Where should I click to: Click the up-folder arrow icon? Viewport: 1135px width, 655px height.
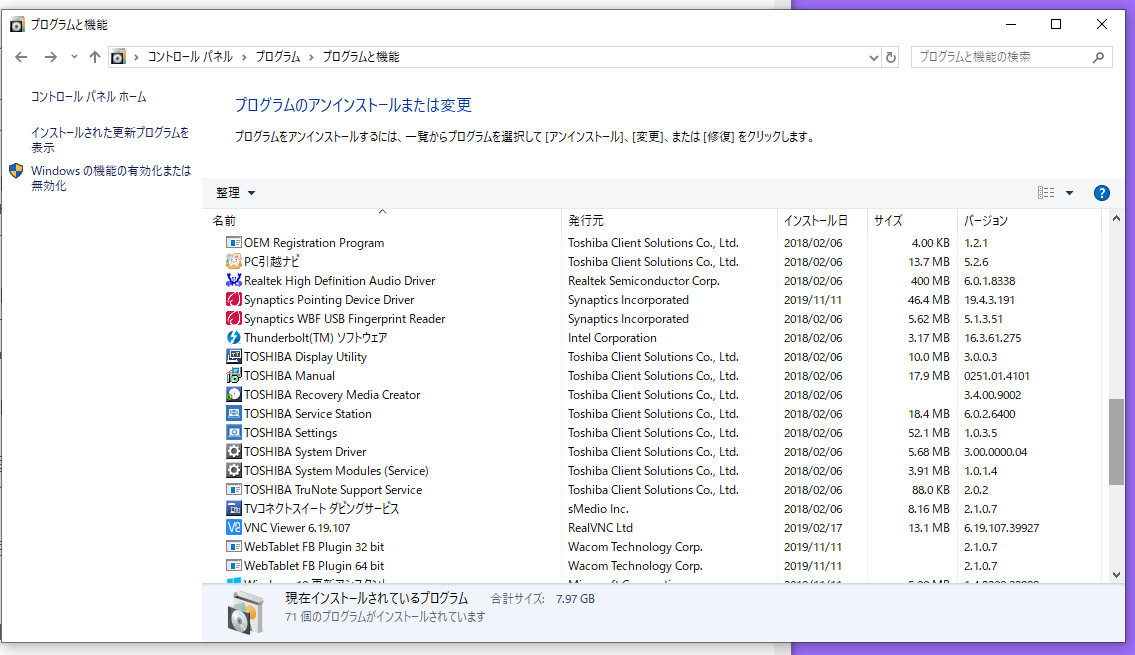pos(95,57)
